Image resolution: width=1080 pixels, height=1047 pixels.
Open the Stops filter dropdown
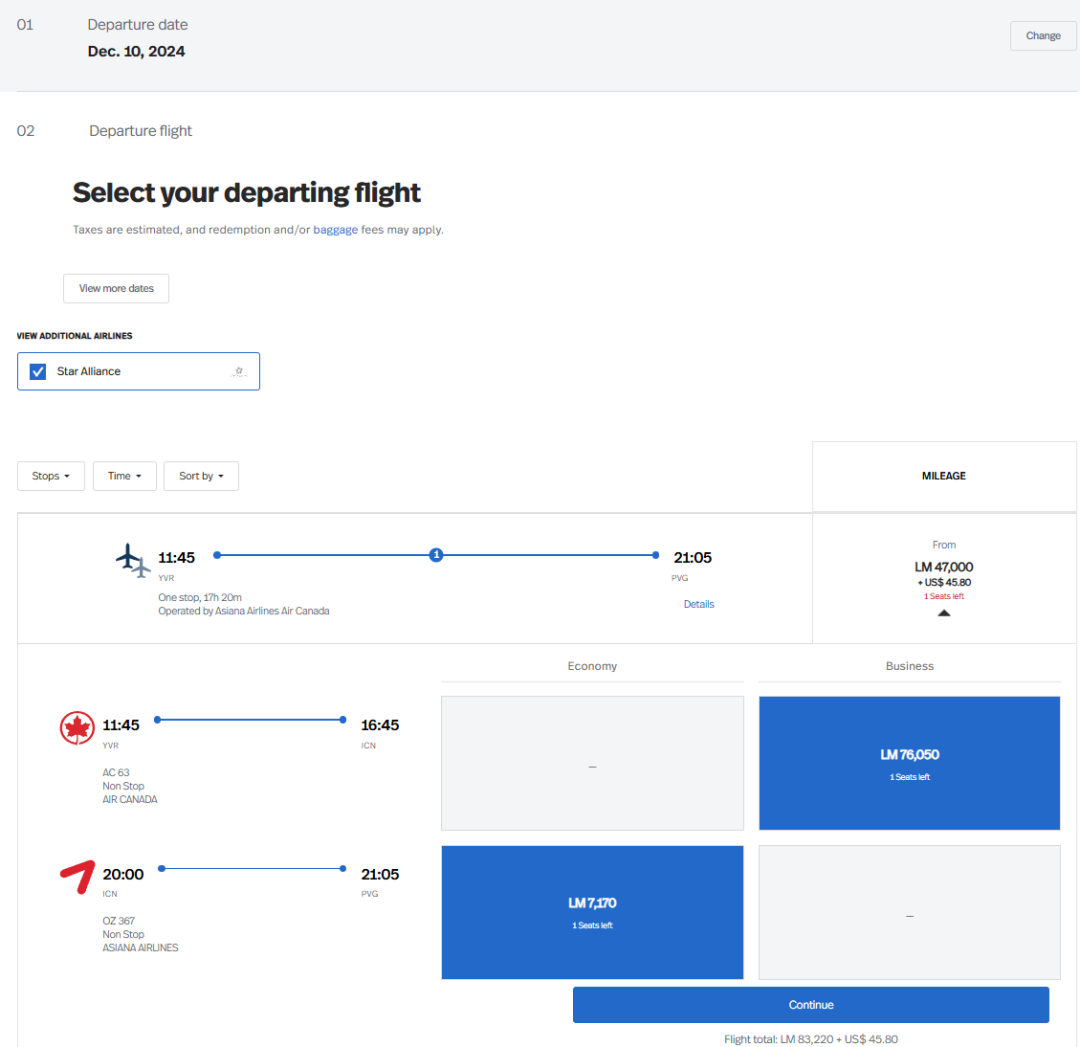click(x=51, y=476)
